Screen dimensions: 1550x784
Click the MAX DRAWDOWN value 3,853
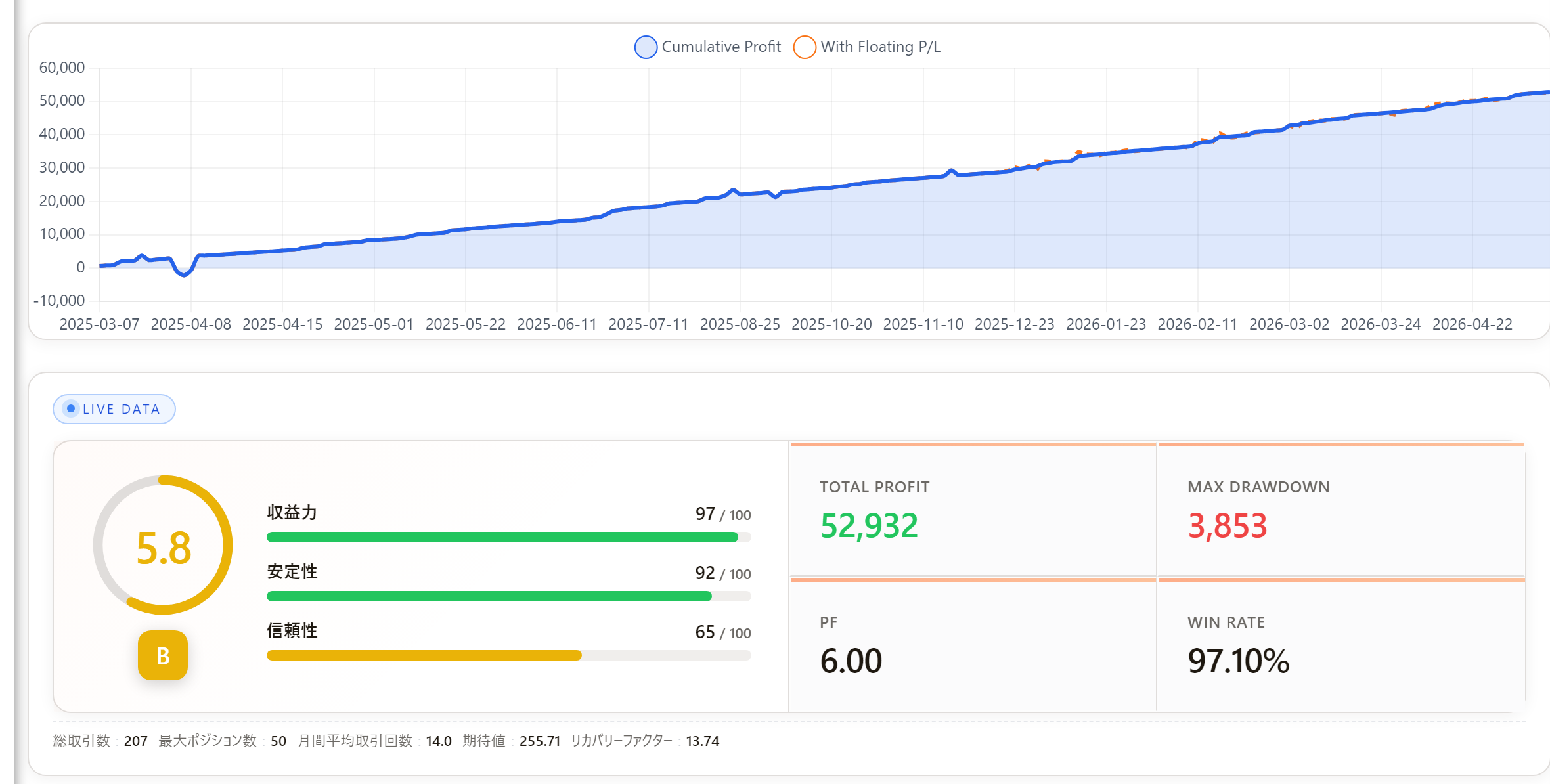tap(1228, 526)
